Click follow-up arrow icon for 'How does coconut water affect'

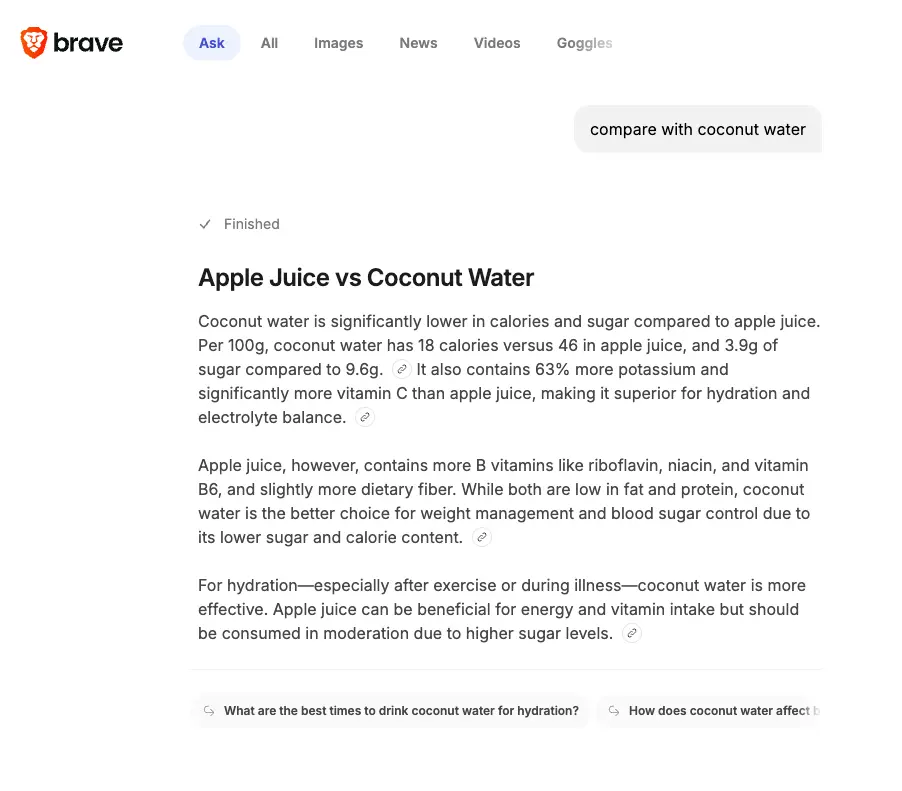(x=614, y=711)
